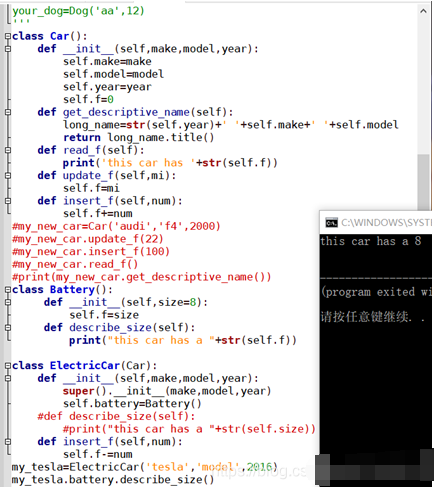Collapse Car's __init__ method fold
The image size is (434, 487).
[x=8, y=49]
